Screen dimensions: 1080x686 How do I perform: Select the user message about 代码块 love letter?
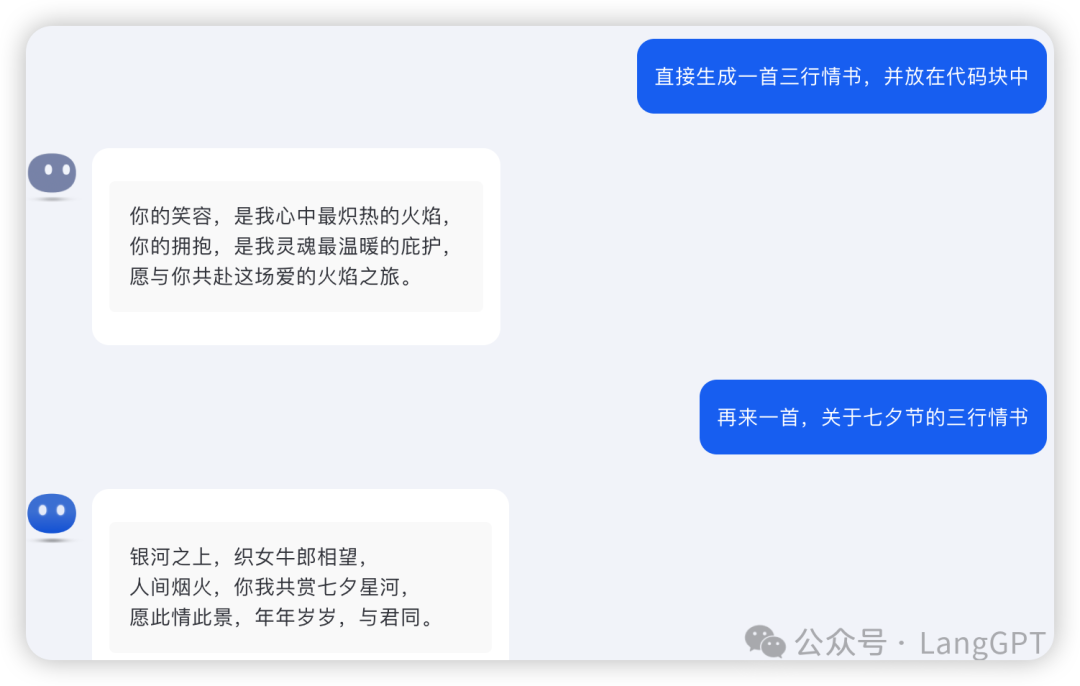842,76
